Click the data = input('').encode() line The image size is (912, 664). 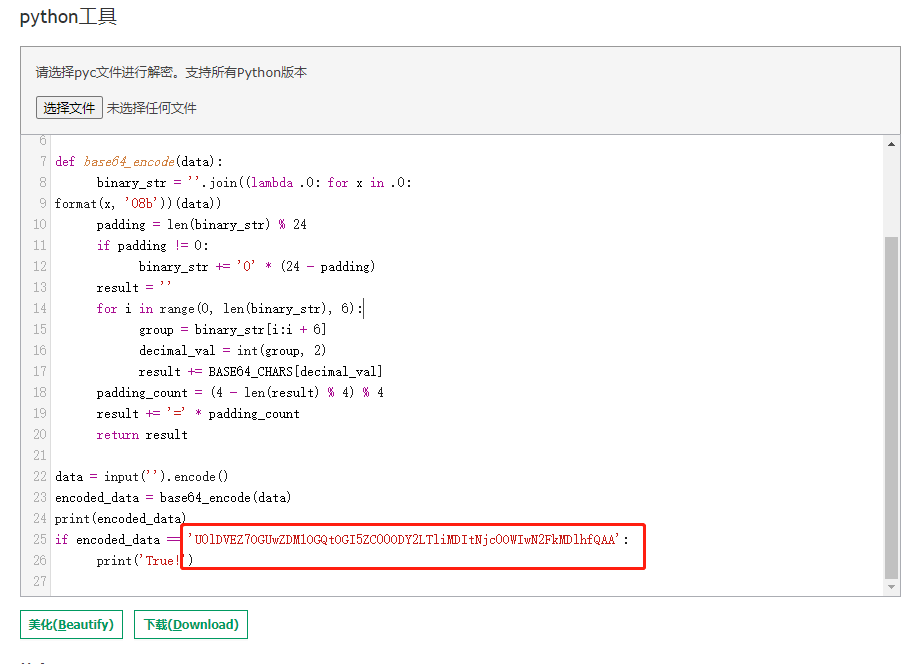[x=141, y=476]
